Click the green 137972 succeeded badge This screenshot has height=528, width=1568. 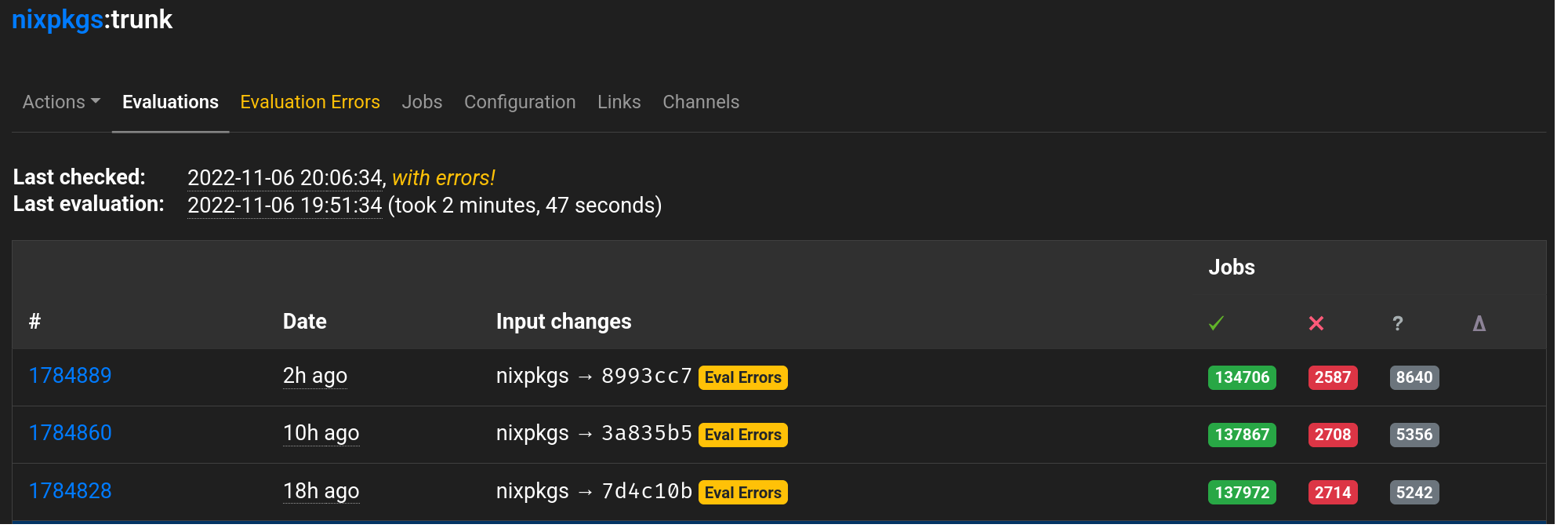click(1242, 493)
